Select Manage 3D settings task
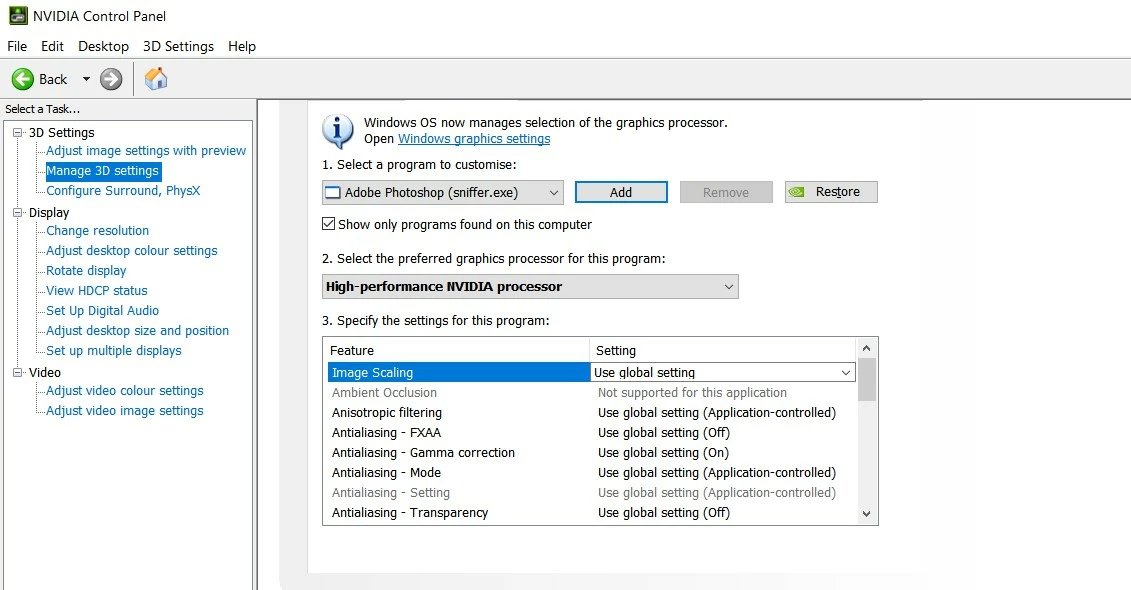 [102, 171]
